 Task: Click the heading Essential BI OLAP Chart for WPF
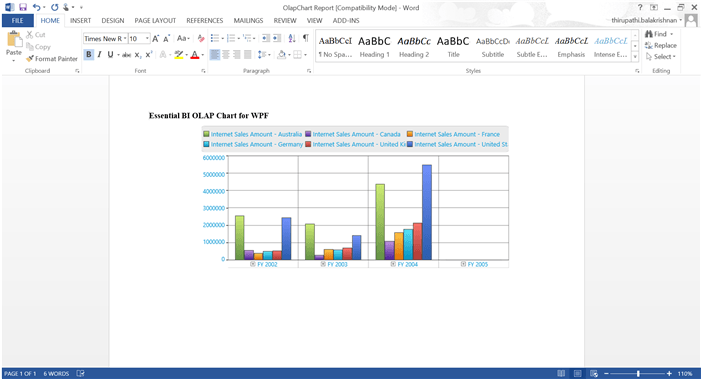click(x=209, y=116)
